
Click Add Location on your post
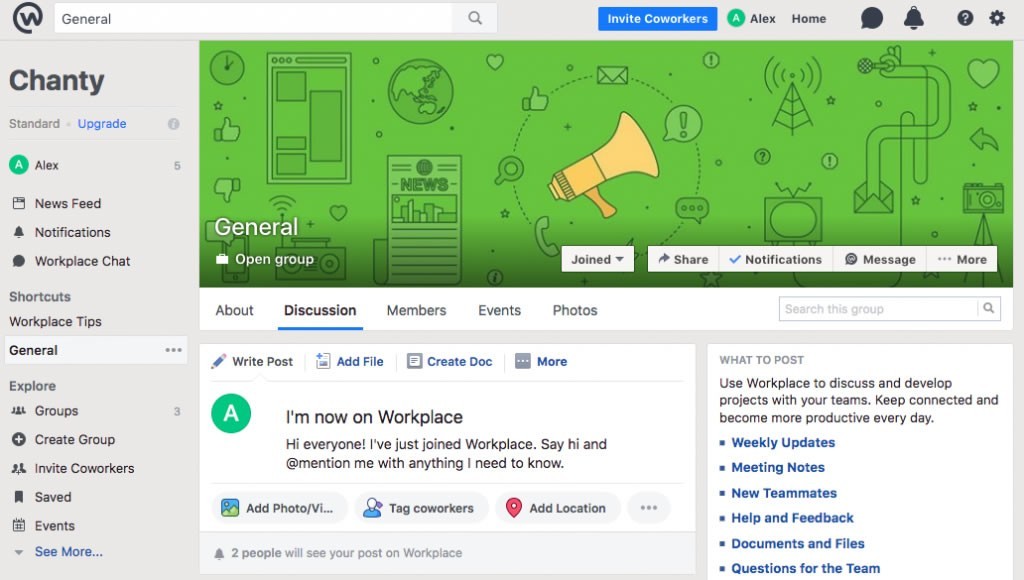pyautogui.click(x=558, y=508)
